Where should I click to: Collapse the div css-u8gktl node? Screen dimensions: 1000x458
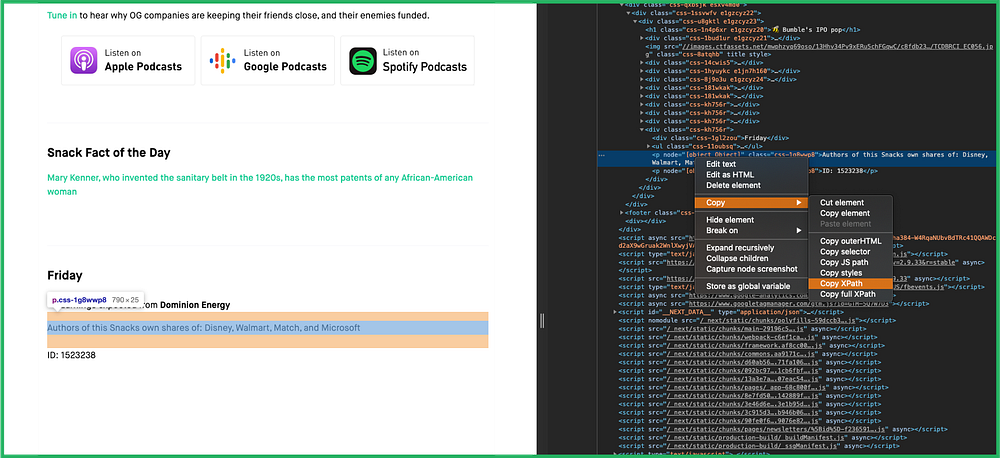click(x=635, y=21)
